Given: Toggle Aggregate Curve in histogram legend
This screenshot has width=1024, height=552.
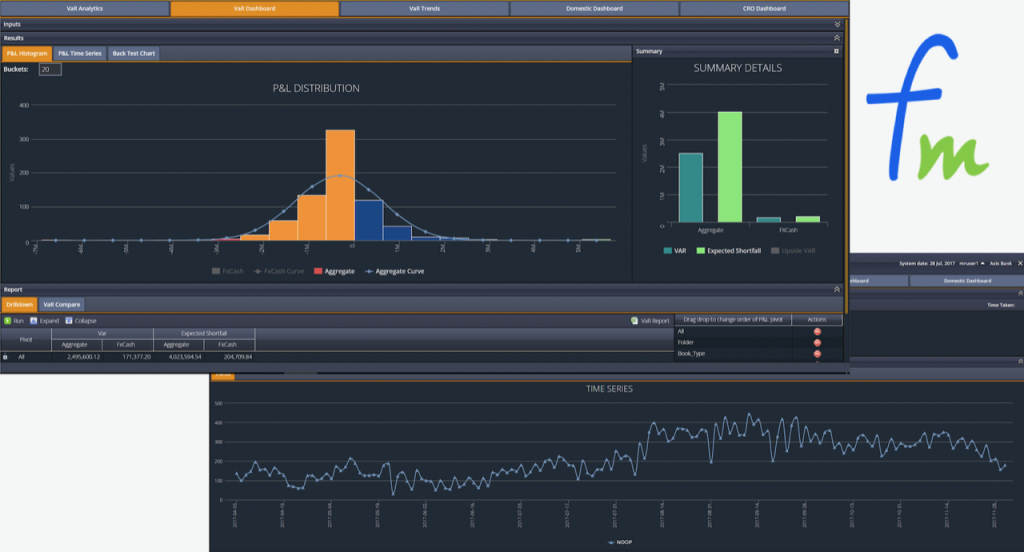Looking at the screenshot, I should pos(394,271).
